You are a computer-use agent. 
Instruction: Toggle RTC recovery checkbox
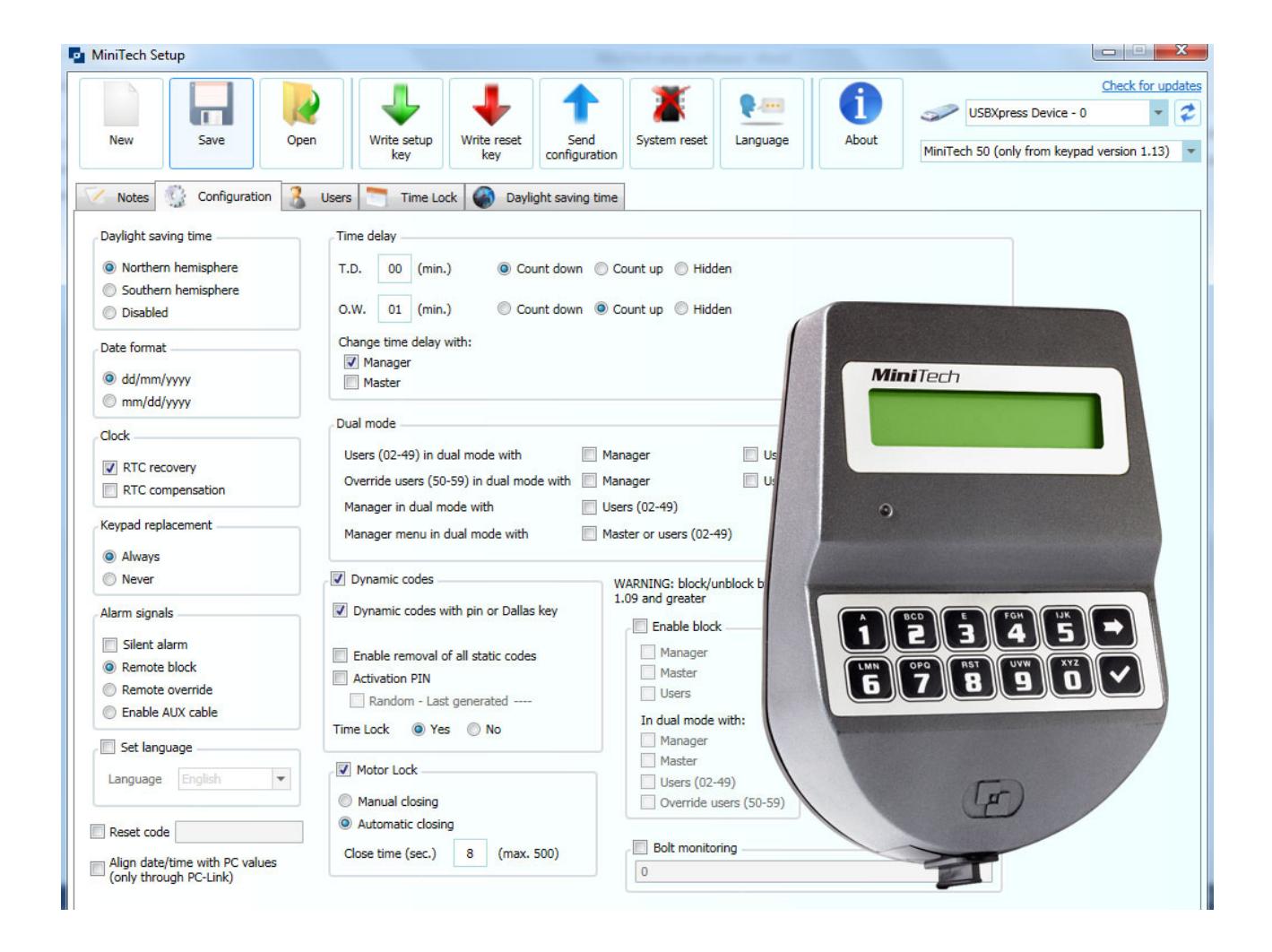tap(110, 467)
